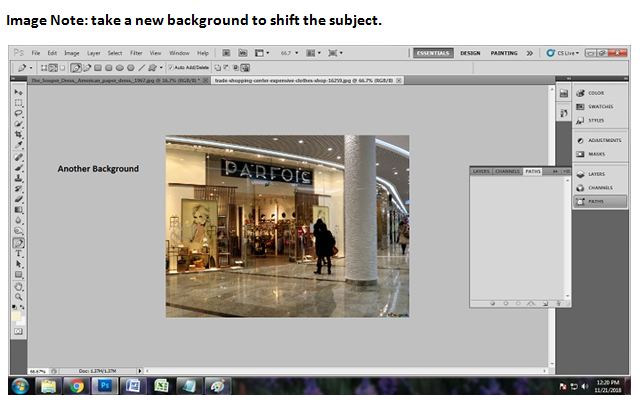Select the Clone Stamp tool
This screenshot has height=401, width=642.
point(18,178)
